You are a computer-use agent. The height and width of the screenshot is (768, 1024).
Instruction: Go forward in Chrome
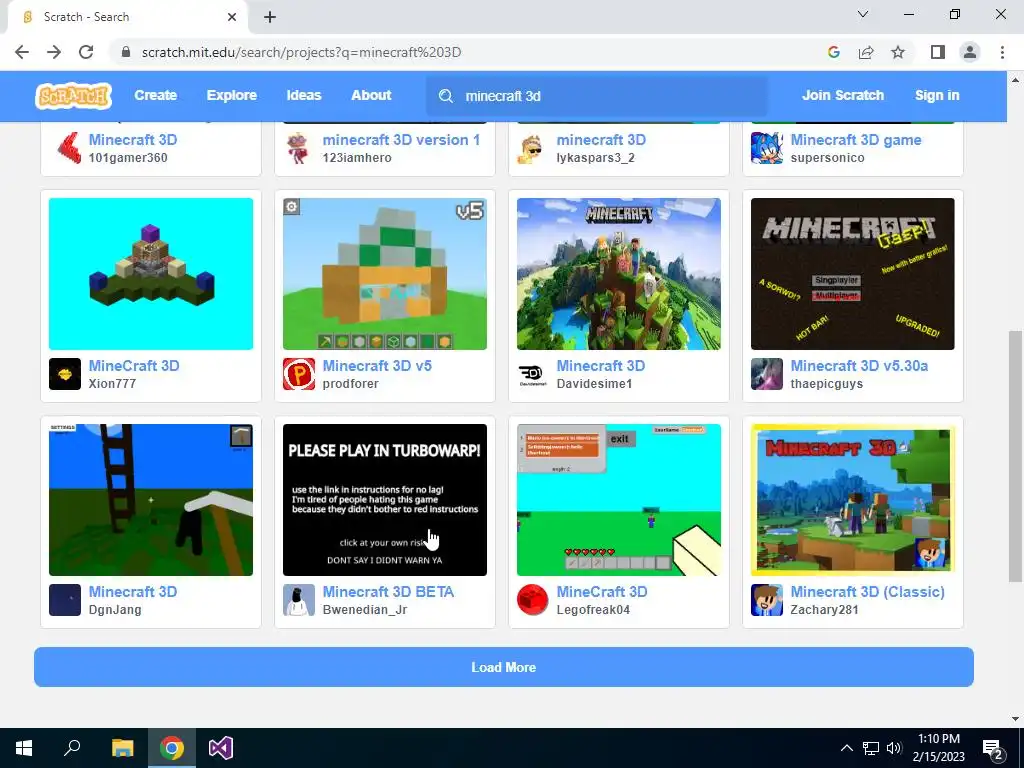tap(54, 52)
